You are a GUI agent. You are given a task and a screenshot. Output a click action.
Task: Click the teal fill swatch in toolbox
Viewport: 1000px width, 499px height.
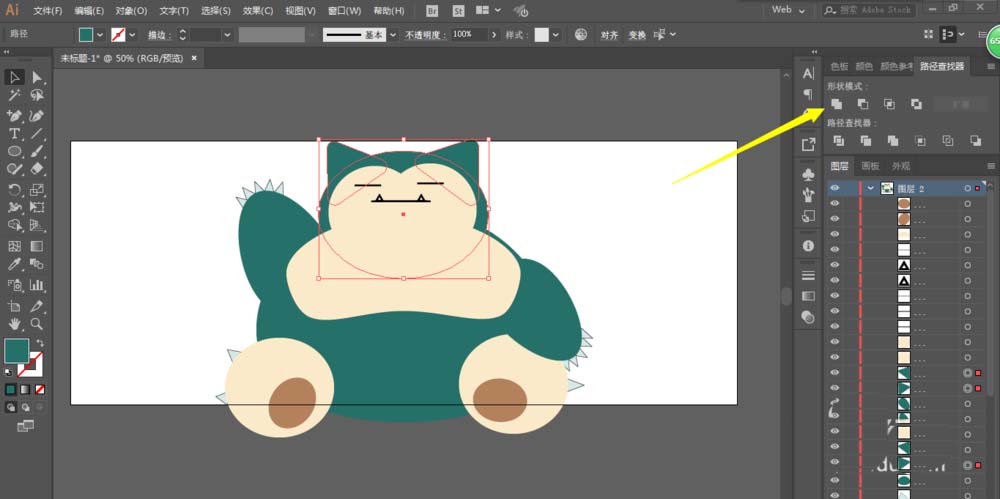click(x=17, y=351)
